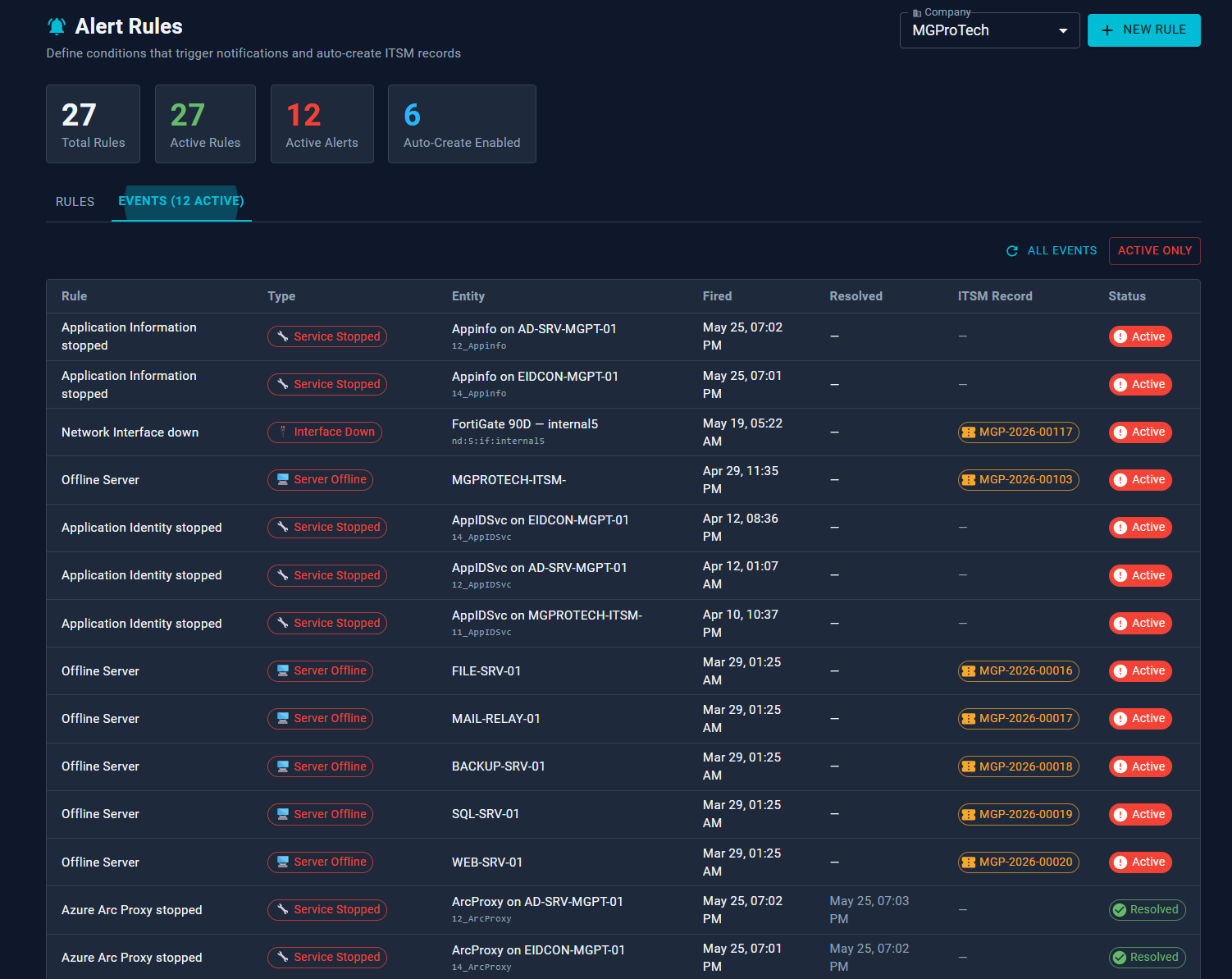
Task: Click wrench icon for AppIDSvc on EIDCON-MGPT-01
Action: [x=282, y=527]
